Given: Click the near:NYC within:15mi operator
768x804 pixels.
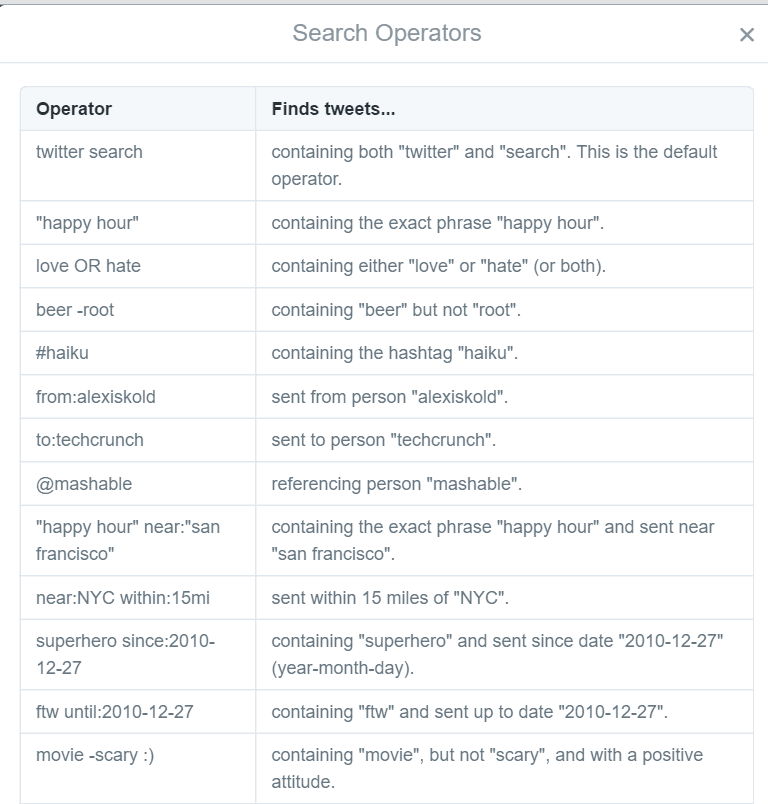Looking at the screenshot, I should click(x=123, y=598).
